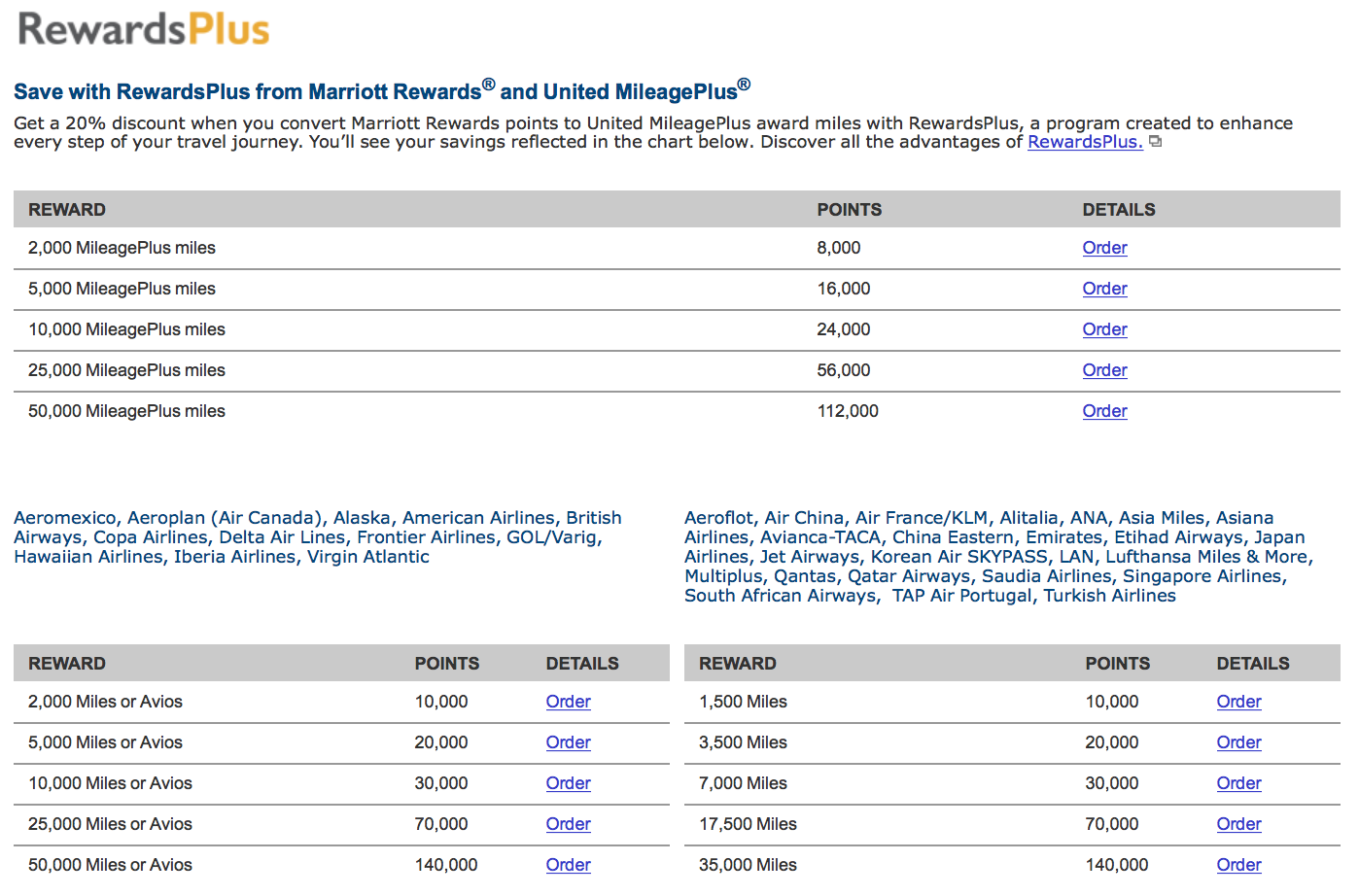The image size is (1359, 896).
Task: Order 10,000 Miles or Avios reward
Action: coord(568,783)
